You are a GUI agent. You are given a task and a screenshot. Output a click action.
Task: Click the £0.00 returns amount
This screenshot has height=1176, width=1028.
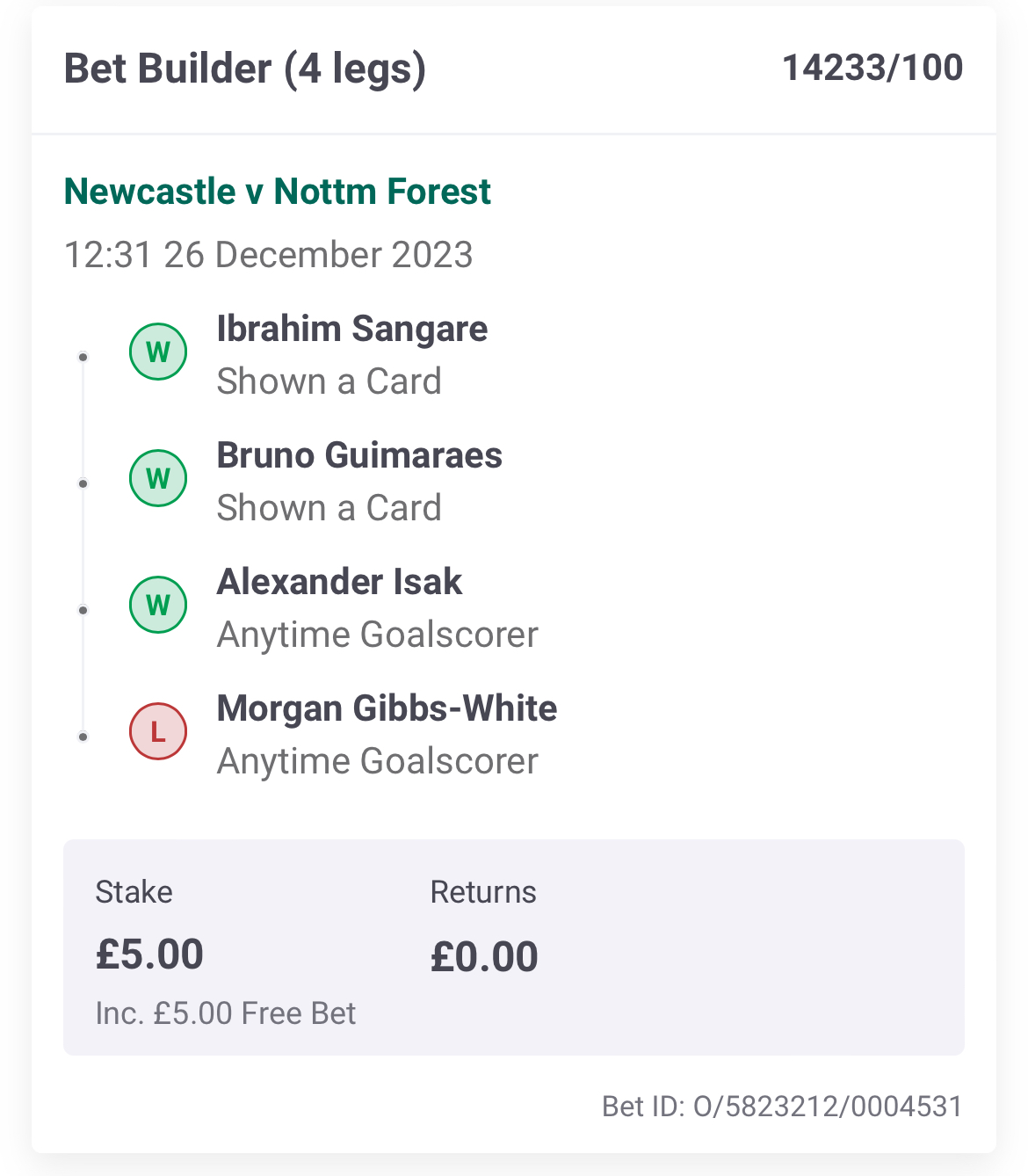pos(484,956)
